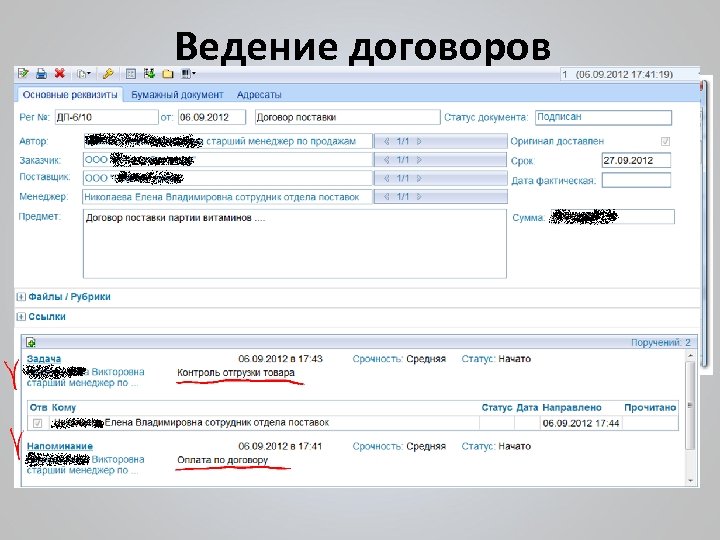The height and width of the screenshot is (540, 720).
Task: Go to previous record in Заказчик row navigator
Action: tap(387, 160)
